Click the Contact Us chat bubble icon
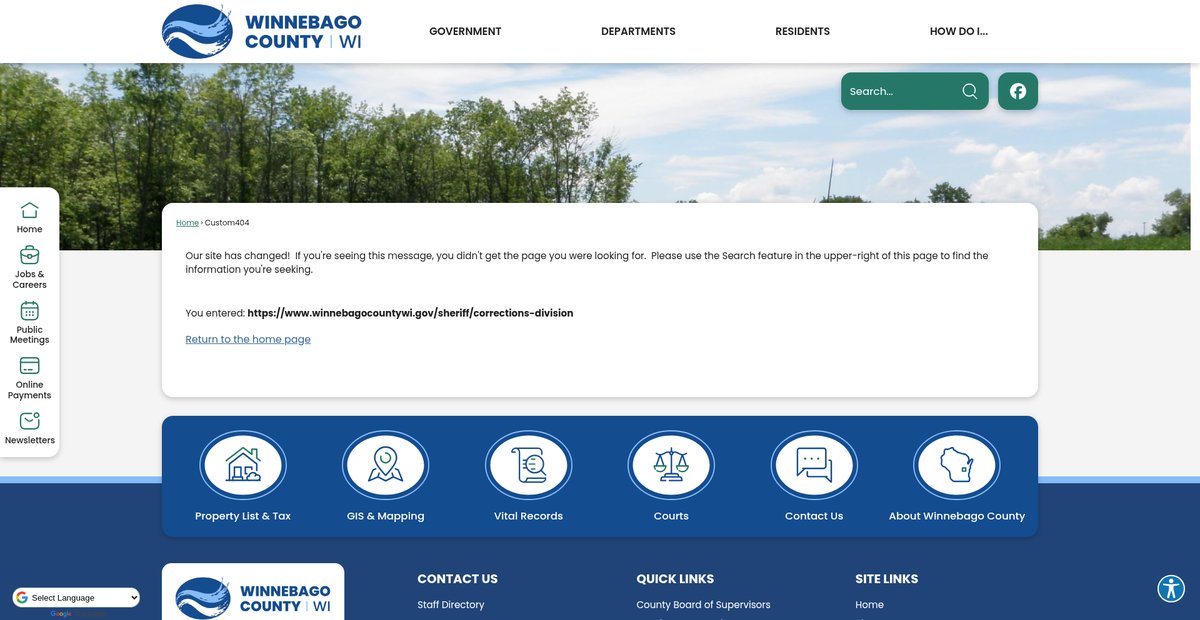This screenshot has width=1200, height=620. pyautogui.click(x=814, y=465)
